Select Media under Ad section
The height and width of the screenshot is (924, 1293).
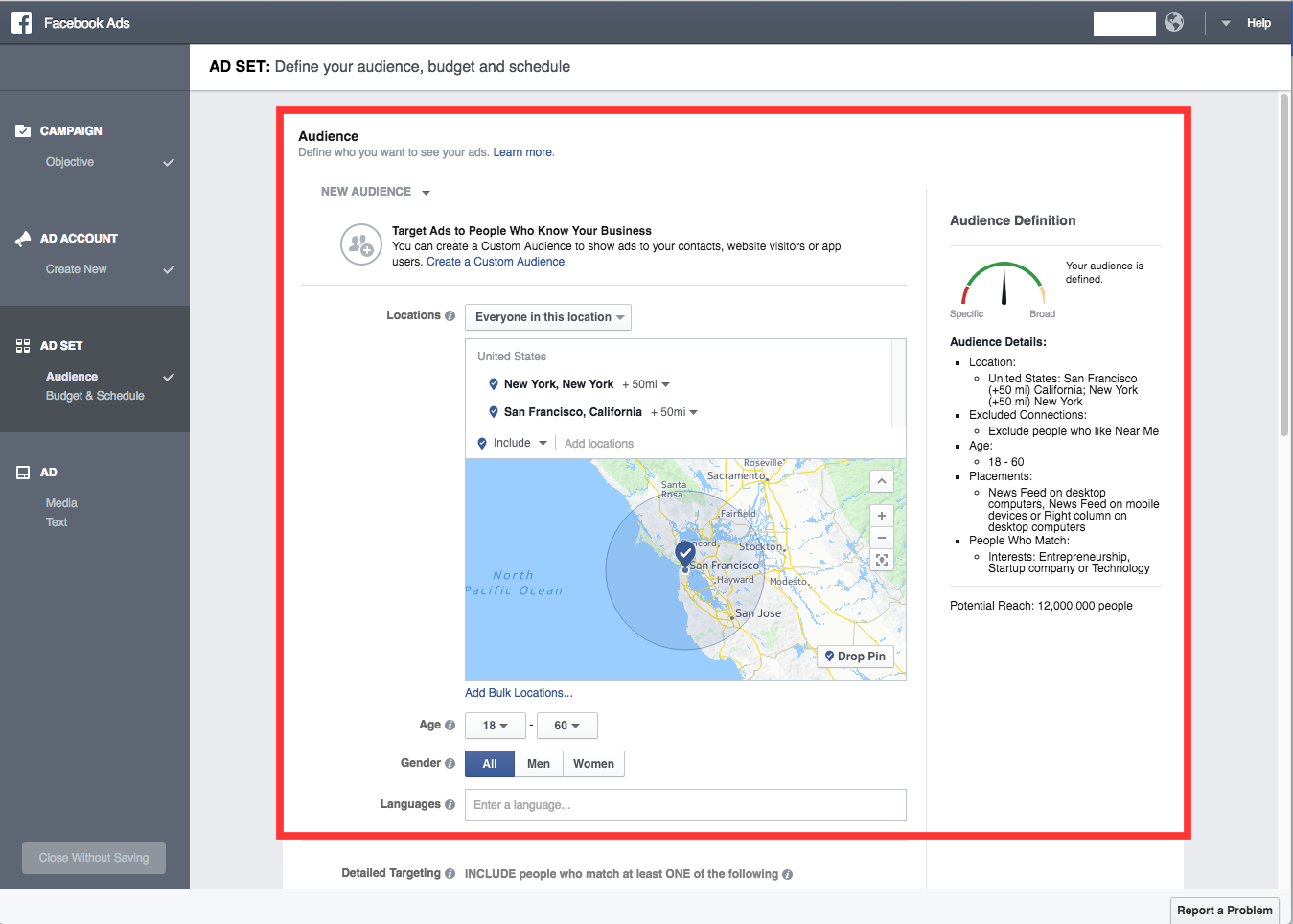click(61, 503)
